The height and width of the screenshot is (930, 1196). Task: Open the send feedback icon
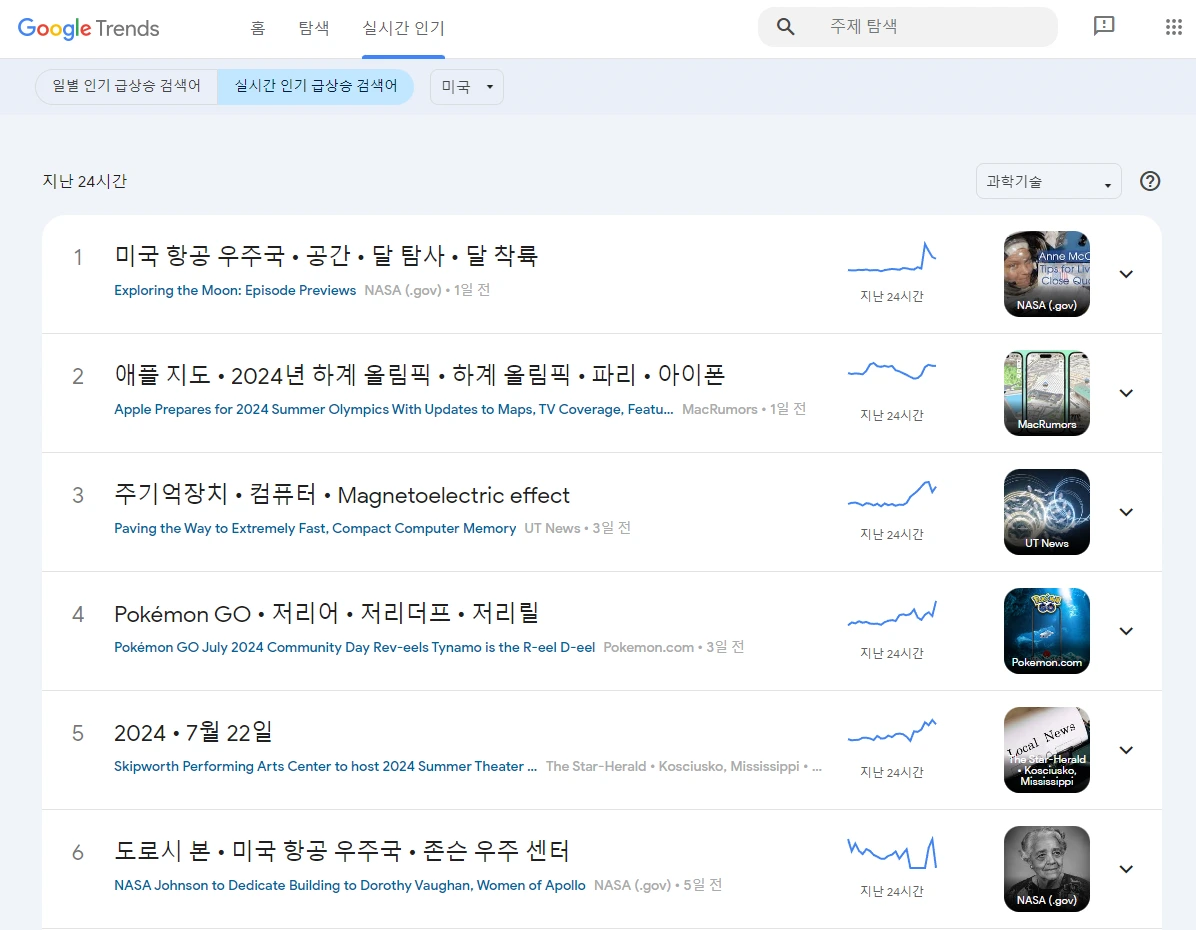pos(1104,27)
